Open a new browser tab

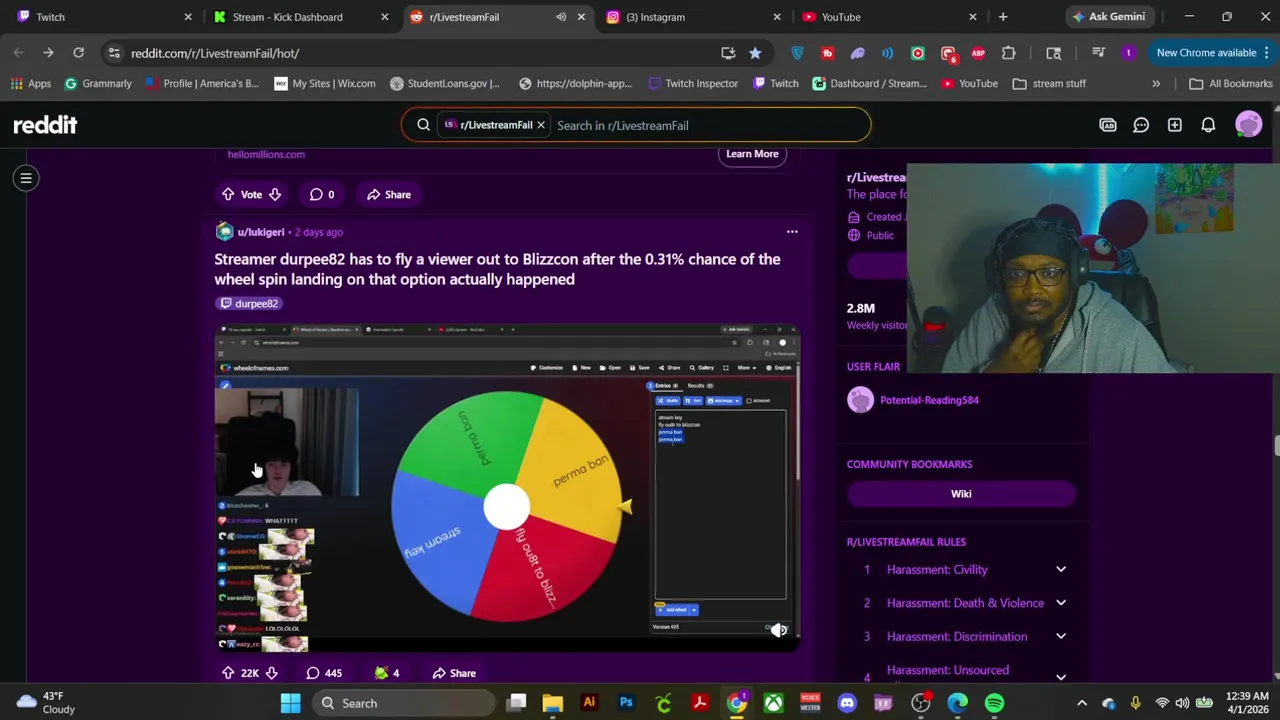[x=1003, y=17]
